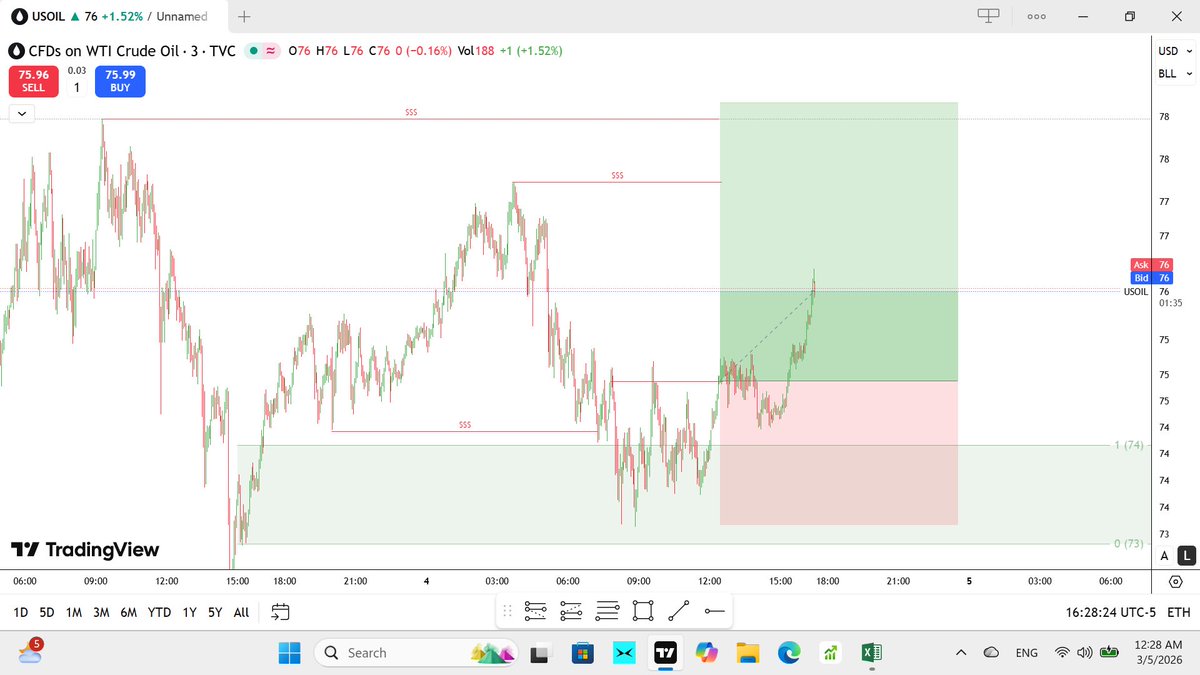Image resolution: width=1200 pixels, height=675 pixels.
Task: Grab the floating drawing toolbar handle dots
Action: coord(508,610)
